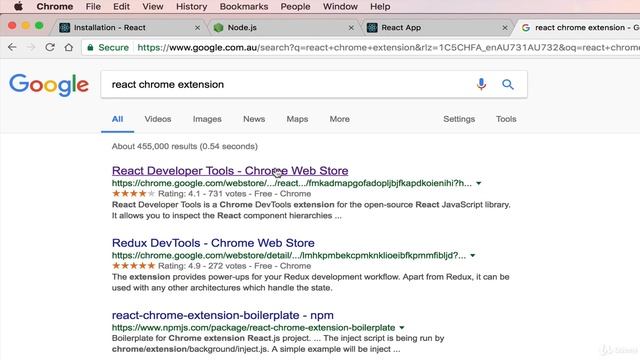Switch to Images results

click(207, 119)
